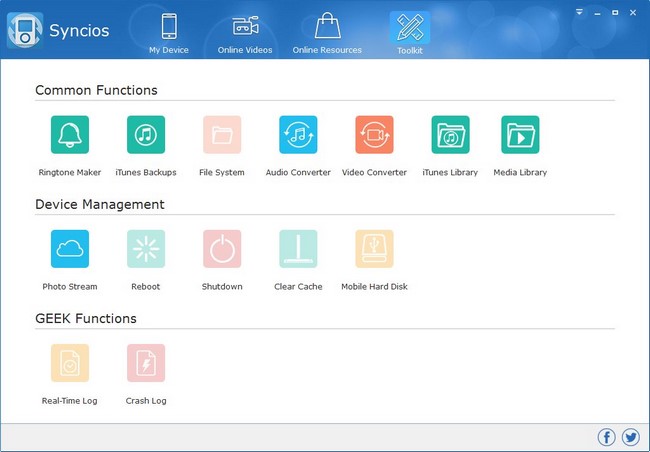Image resolution: width=650 pixels, height=452 pixels.
Task: Open the title bar dropdown menu
Action: (579, 12)
